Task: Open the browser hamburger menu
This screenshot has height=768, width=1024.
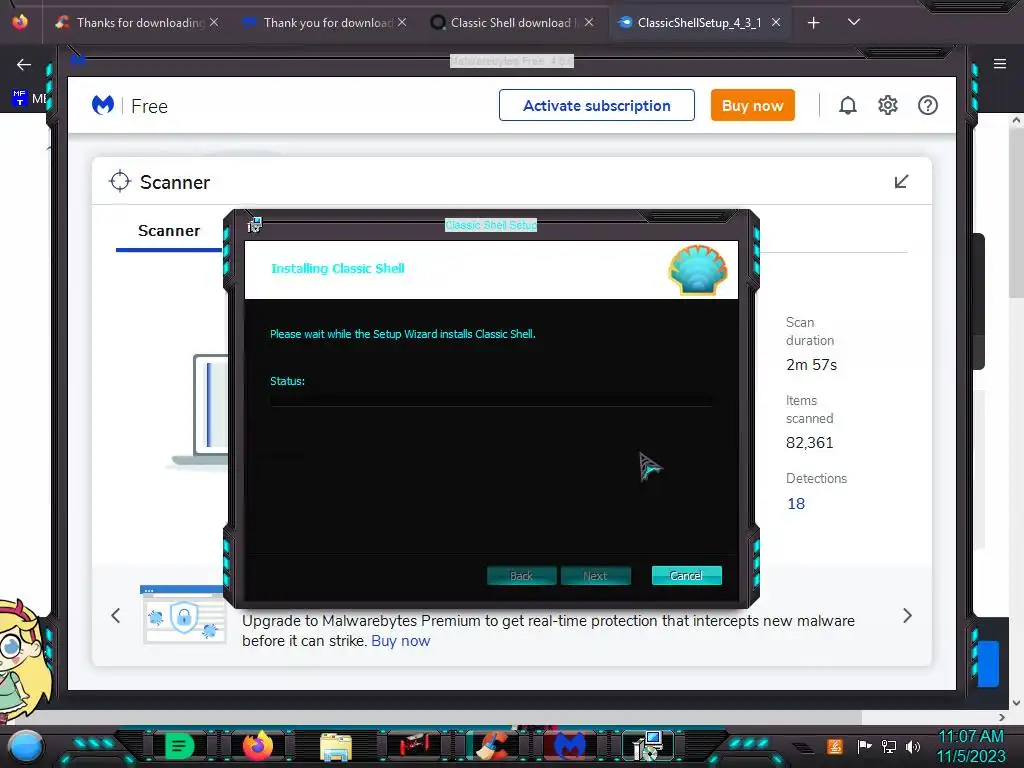Action: point(999,63)
